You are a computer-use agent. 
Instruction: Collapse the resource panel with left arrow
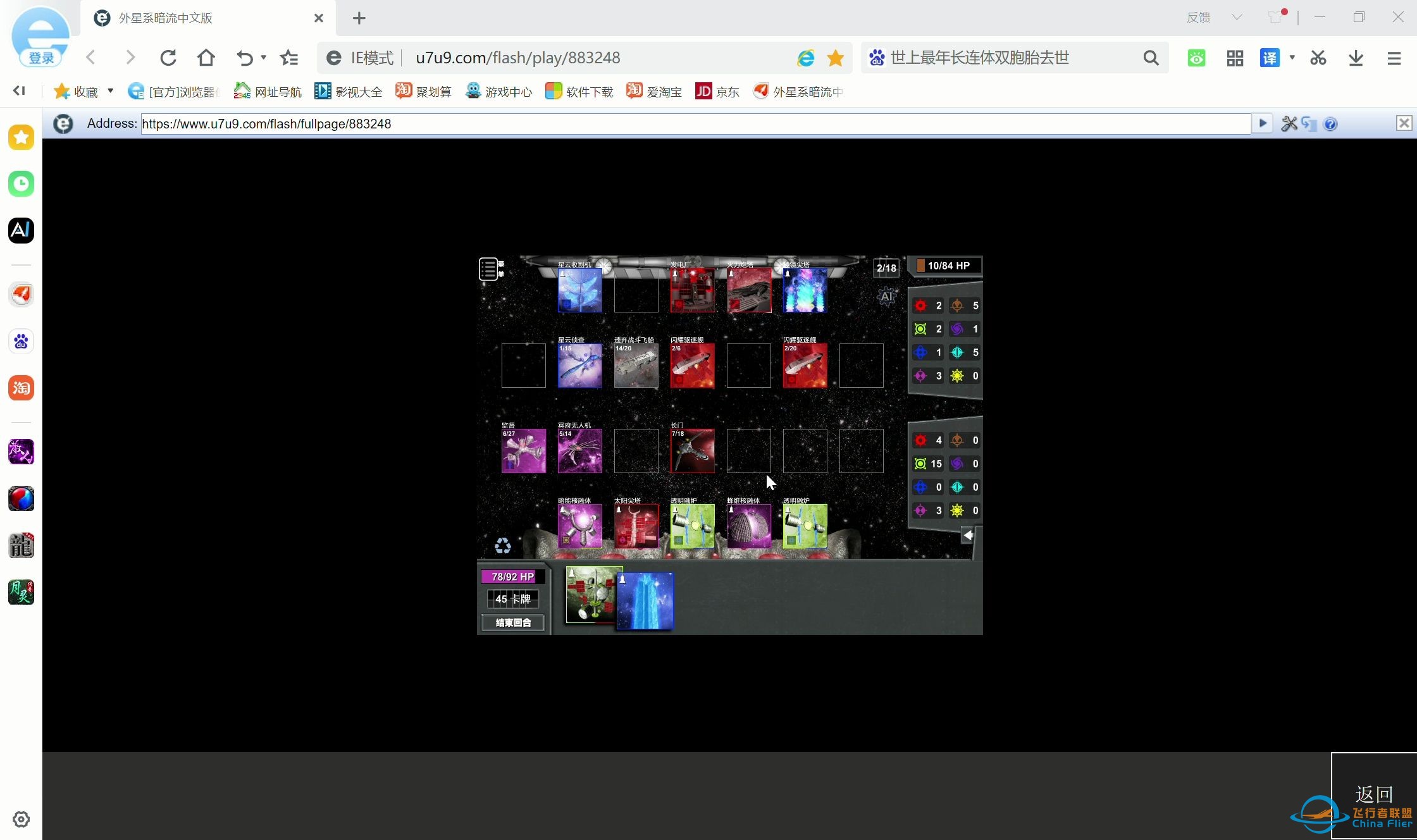968,535
